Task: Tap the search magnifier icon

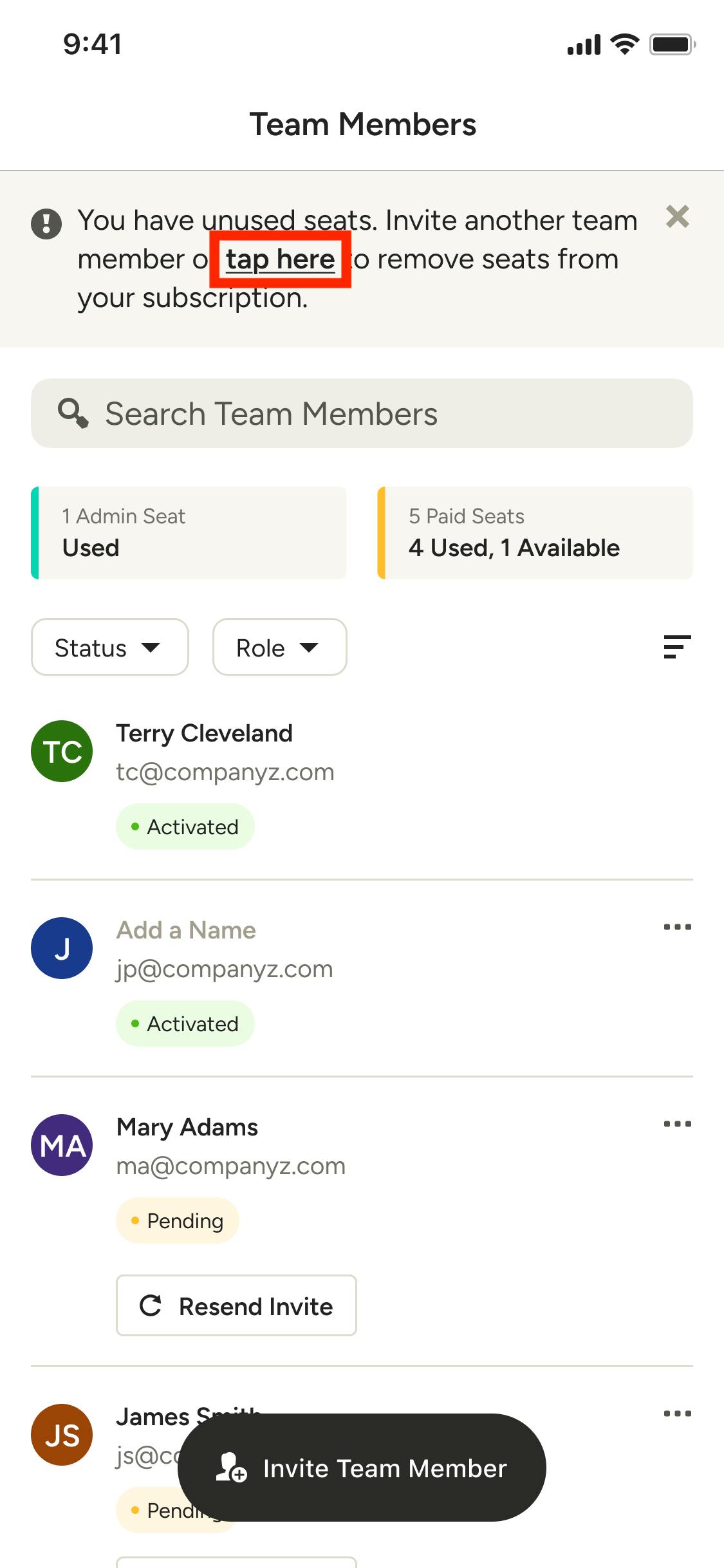Action: click(73, 413)
